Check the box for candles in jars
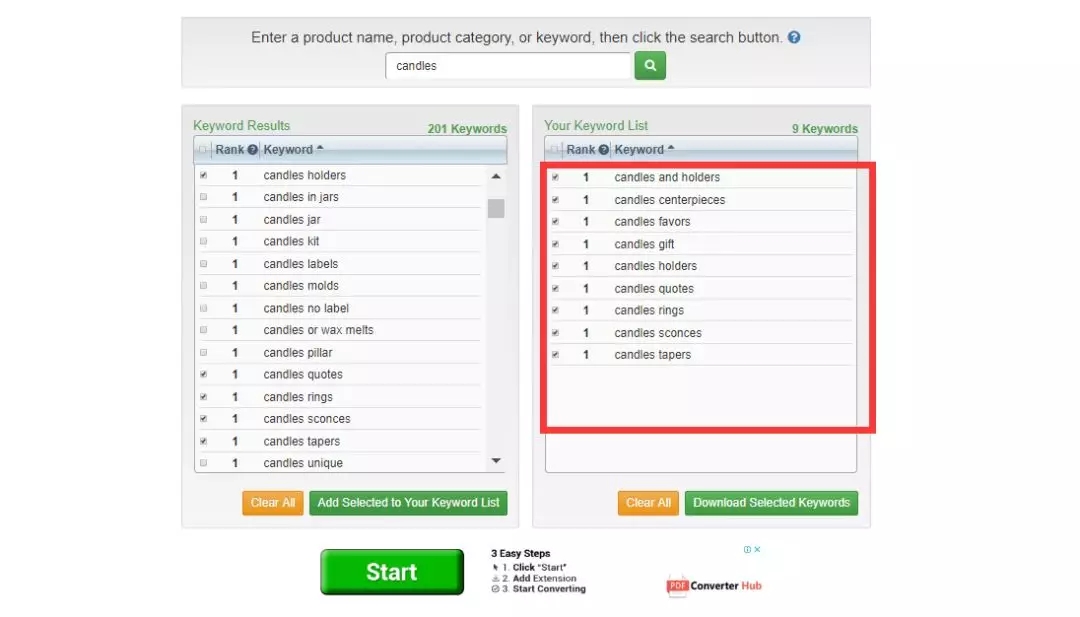1080x617 pixels. point(204,197)
